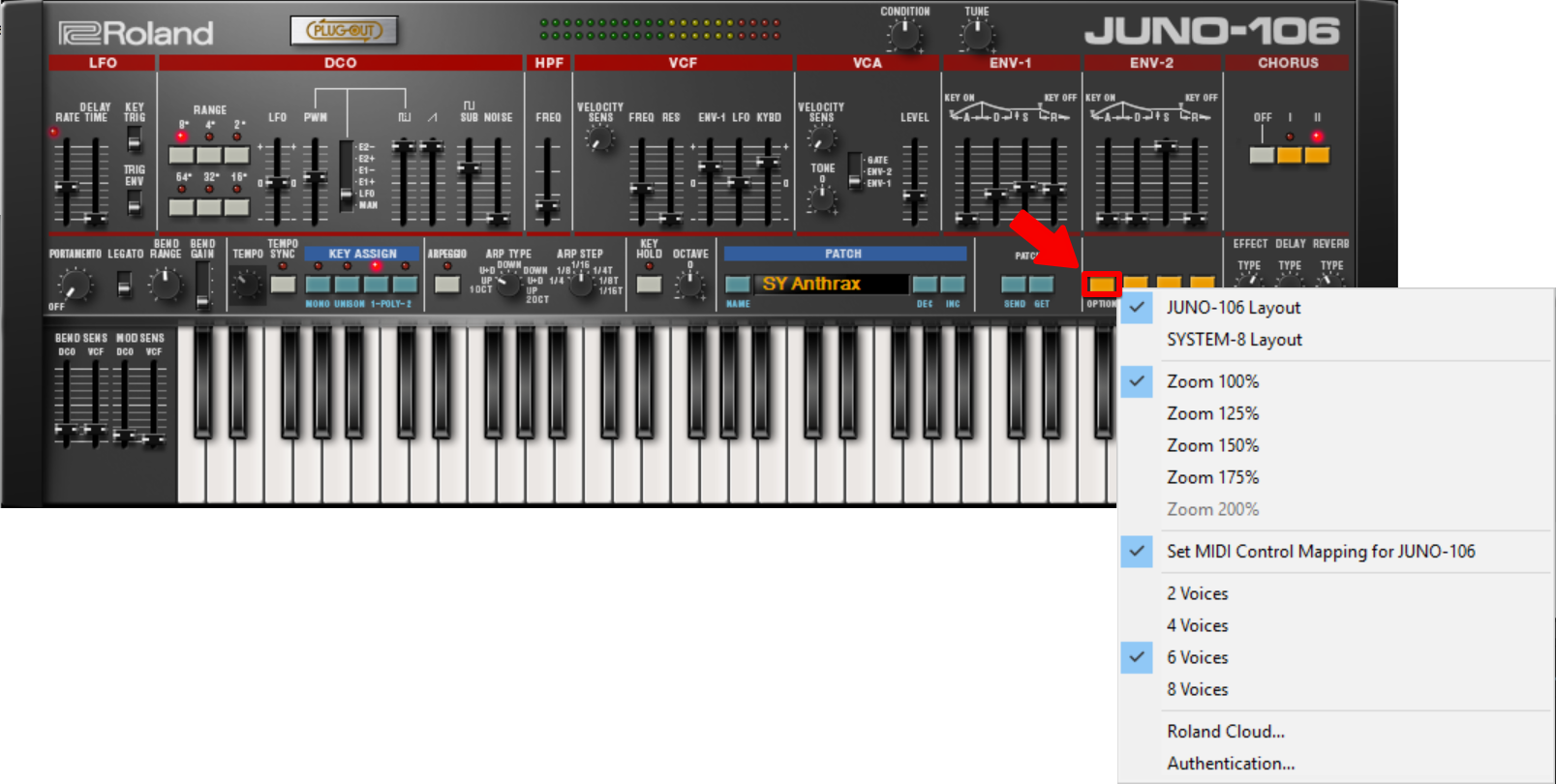Click the MONO key assign button
This screenshot has height=784, width=1556.
coord(318,284)
